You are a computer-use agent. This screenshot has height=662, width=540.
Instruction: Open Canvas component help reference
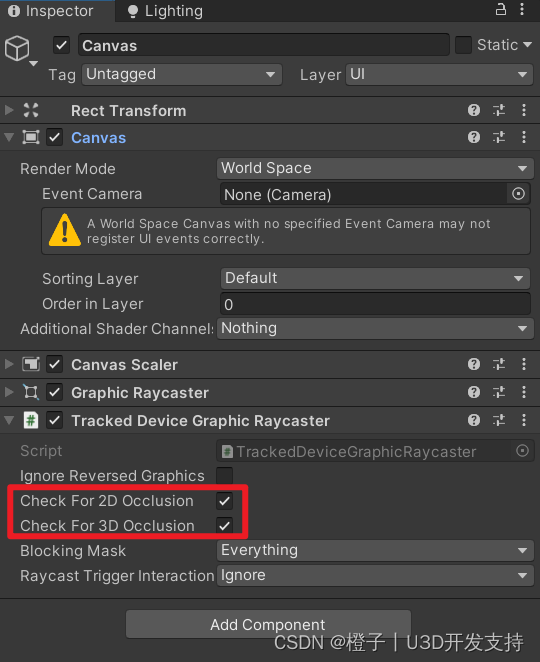(474, 137)
